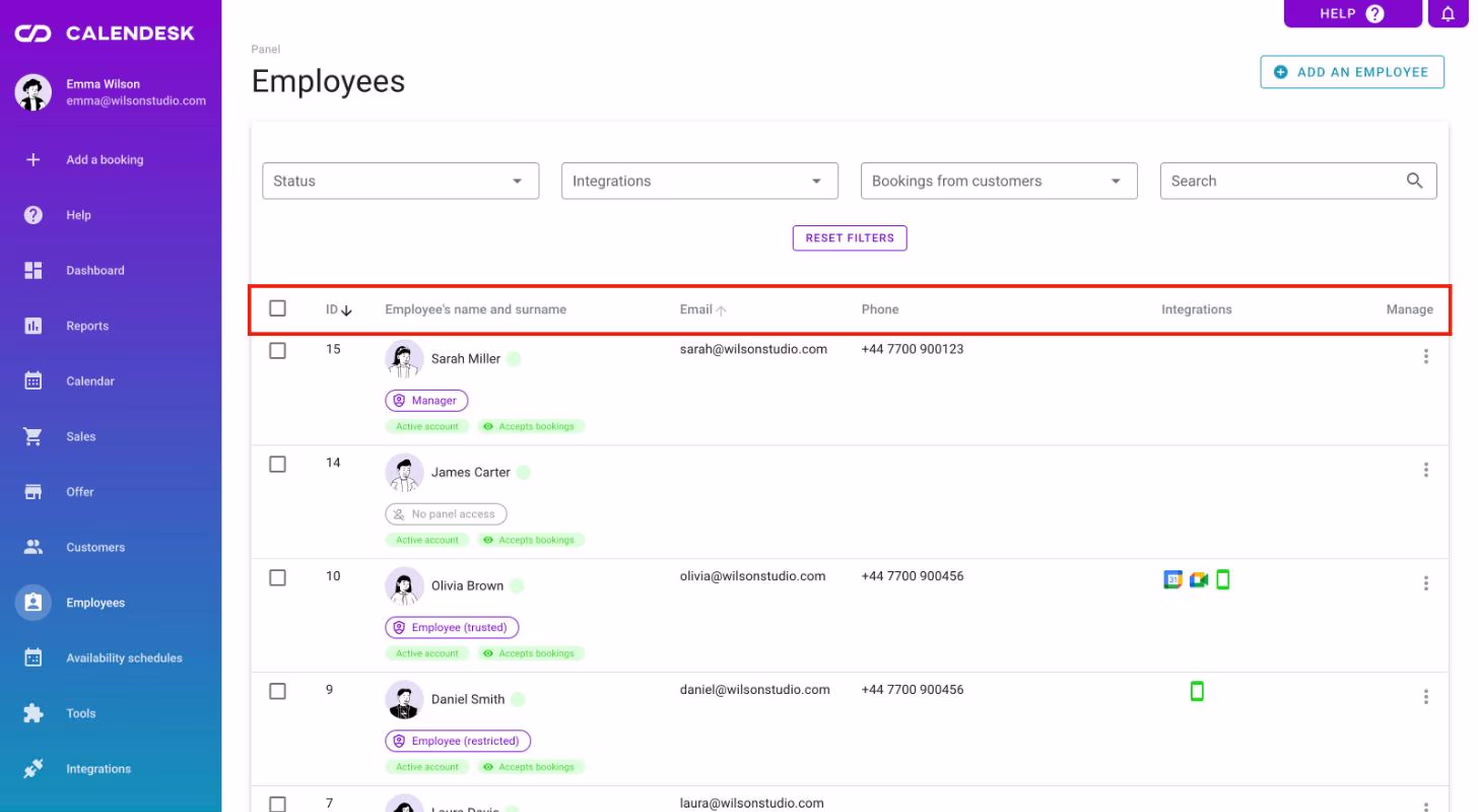Screen dimensions: 1478x812
Task: Click Daniel Smith's avatar picture
Action: pos(404,700)
